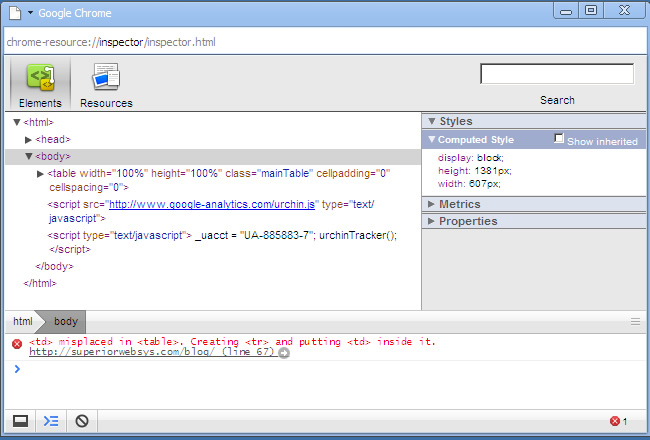Close the inspector window
The width and height of the screenshot is (650, 440).
point(625,10)
